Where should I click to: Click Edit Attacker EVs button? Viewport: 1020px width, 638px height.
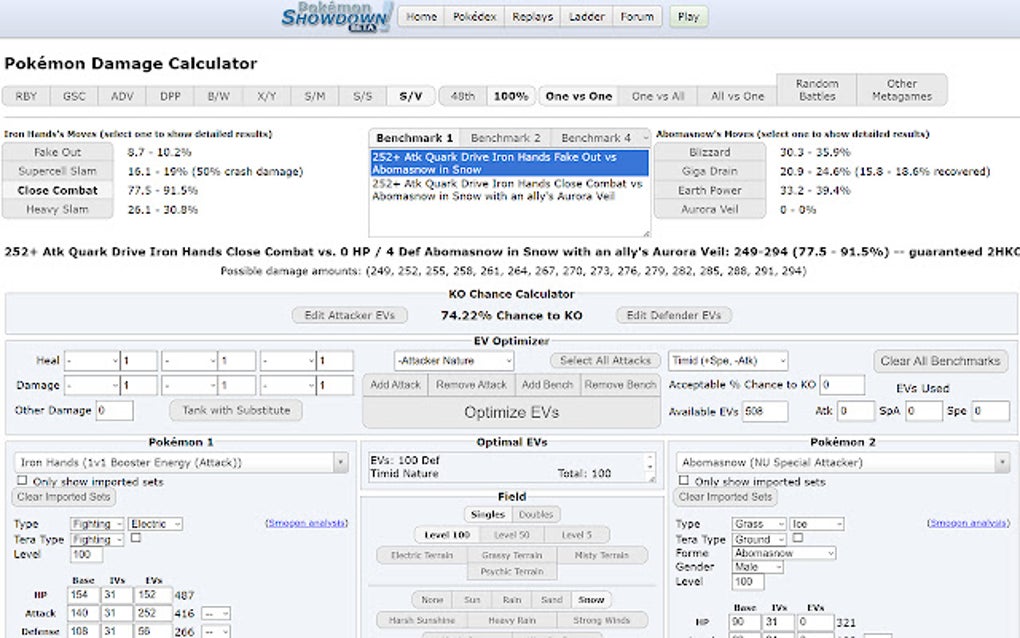[x=349, y=315]
